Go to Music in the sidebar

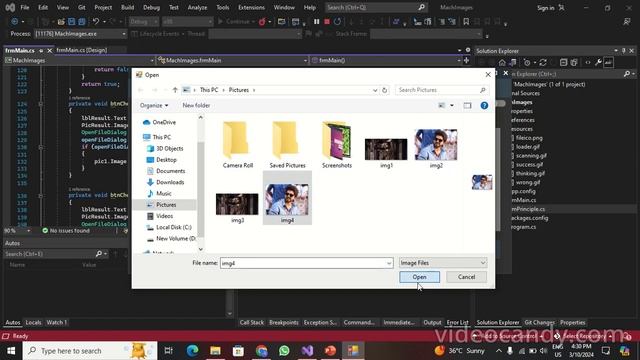(164, 193)
